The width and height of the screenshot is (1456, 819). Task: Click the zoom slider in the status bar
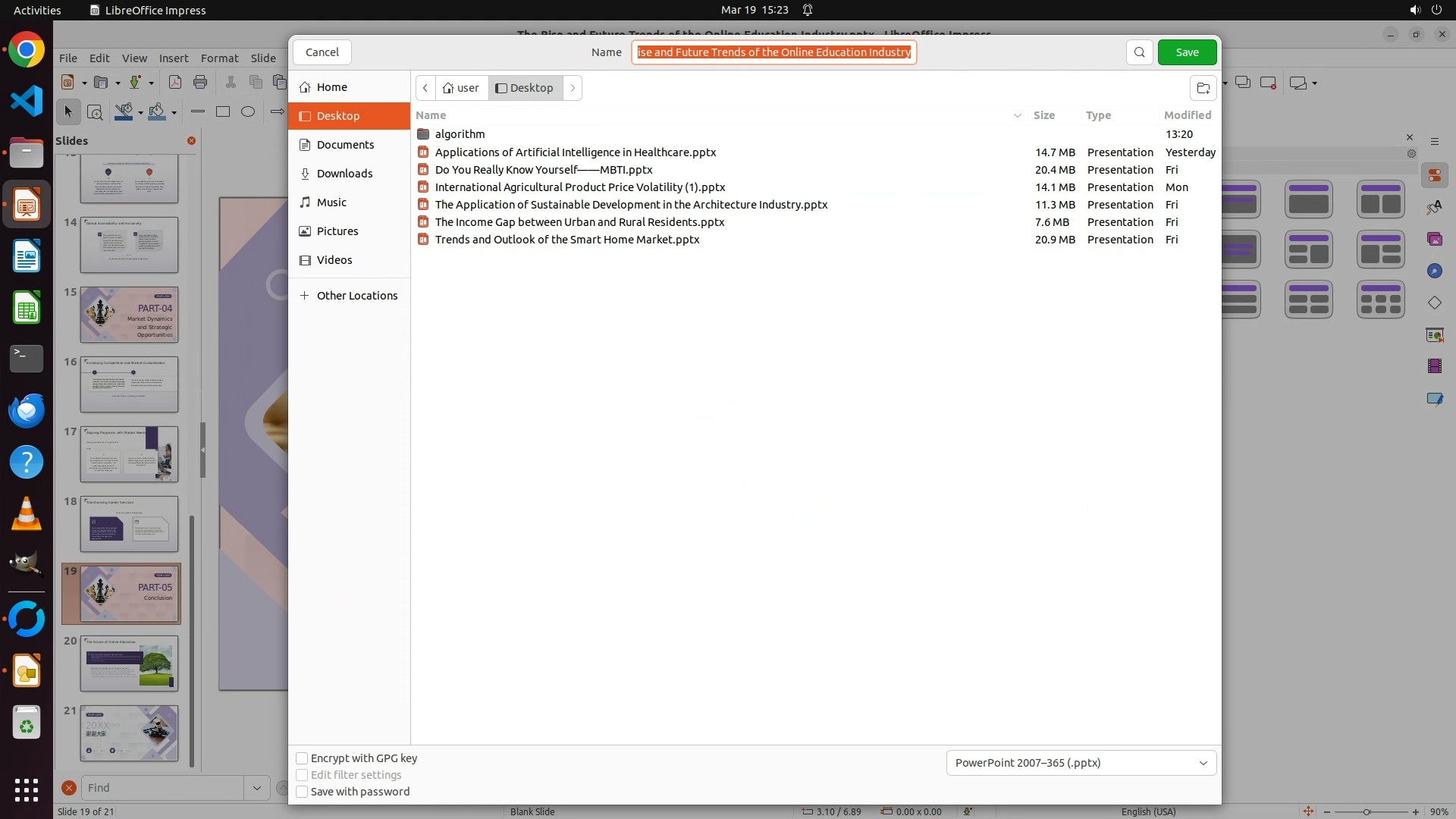click(1367, 812)
